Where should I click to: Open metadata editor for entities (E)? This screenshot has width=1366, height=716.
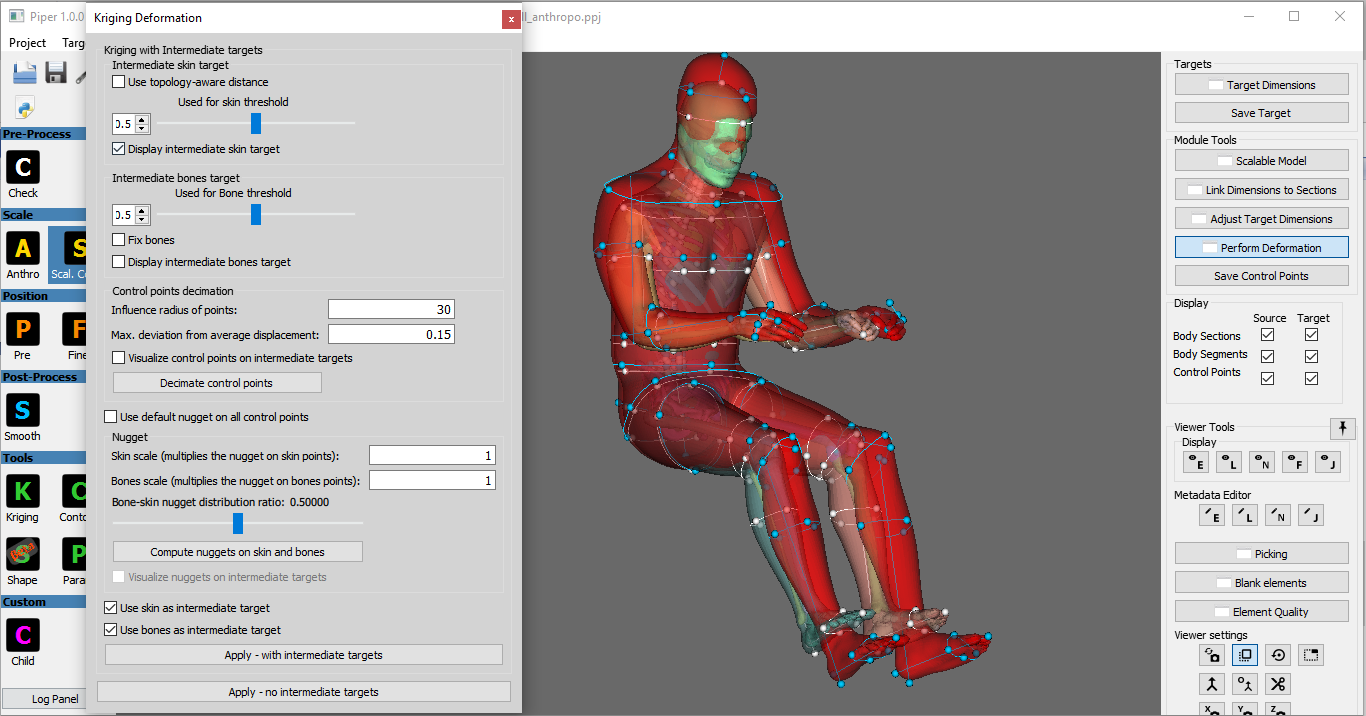[1212, 515]
